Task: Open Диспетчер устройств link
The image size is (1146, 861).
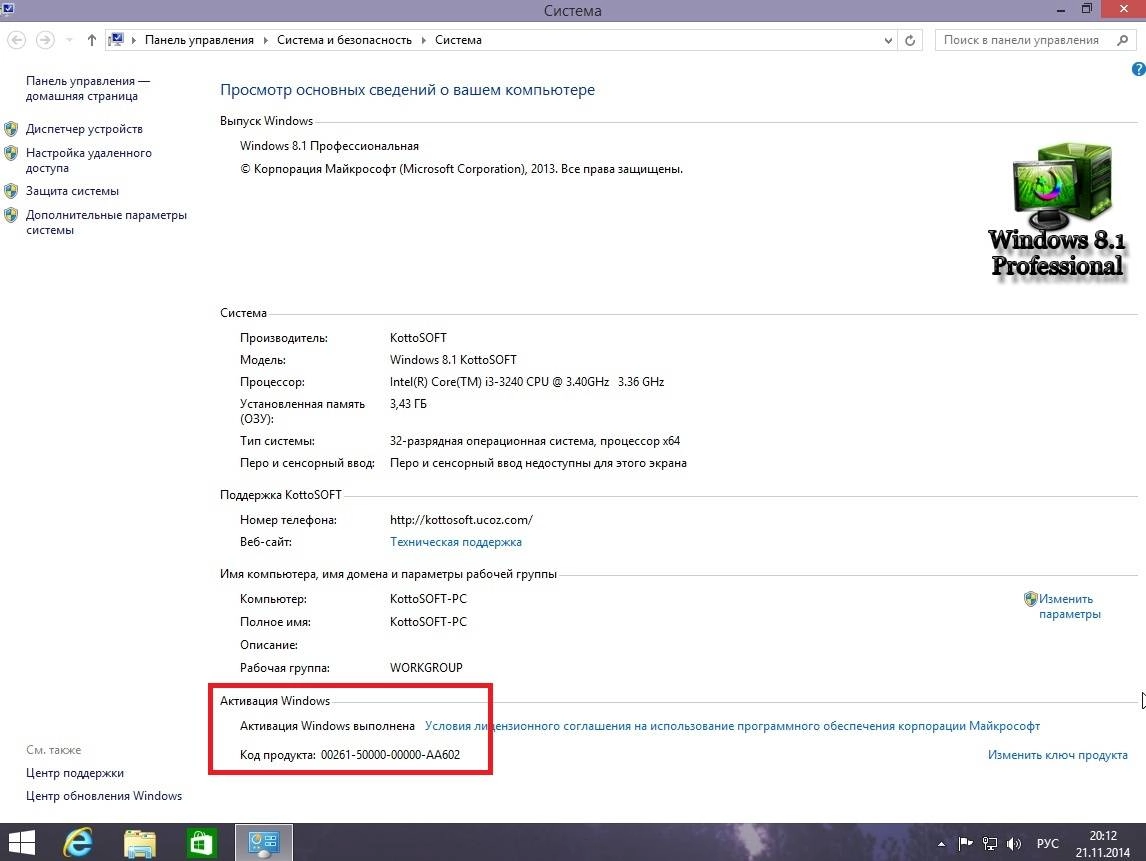Action: coord(84,129)
